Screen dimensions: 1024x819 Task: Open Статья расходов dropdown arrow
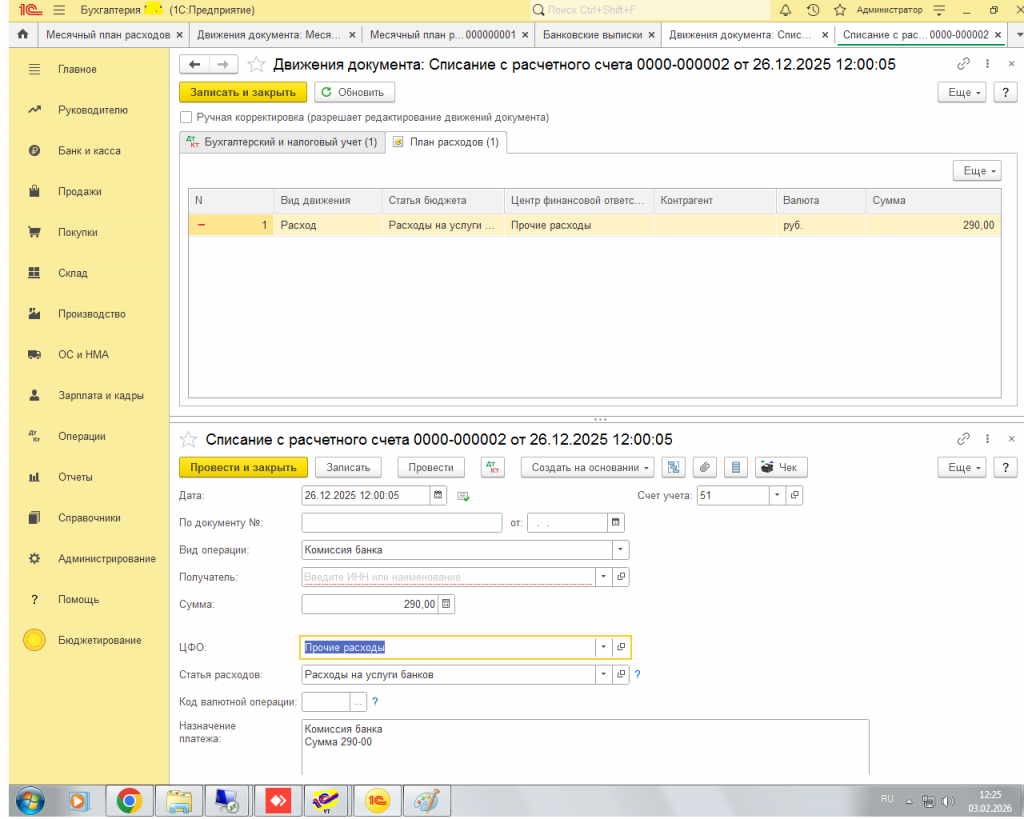click(603, 674)
